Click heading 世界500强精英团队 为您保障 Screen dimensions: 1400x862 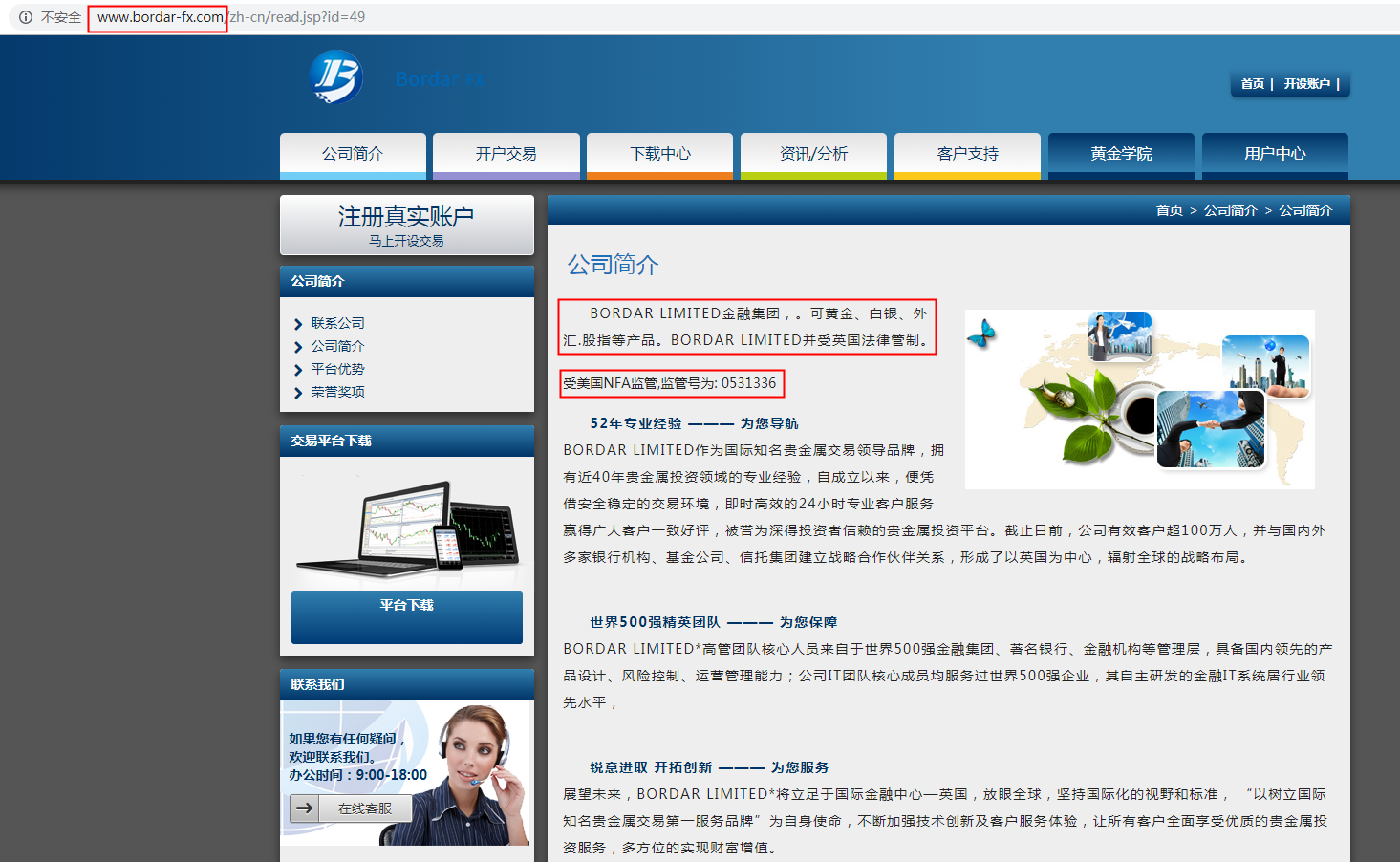tap(713, 622)
